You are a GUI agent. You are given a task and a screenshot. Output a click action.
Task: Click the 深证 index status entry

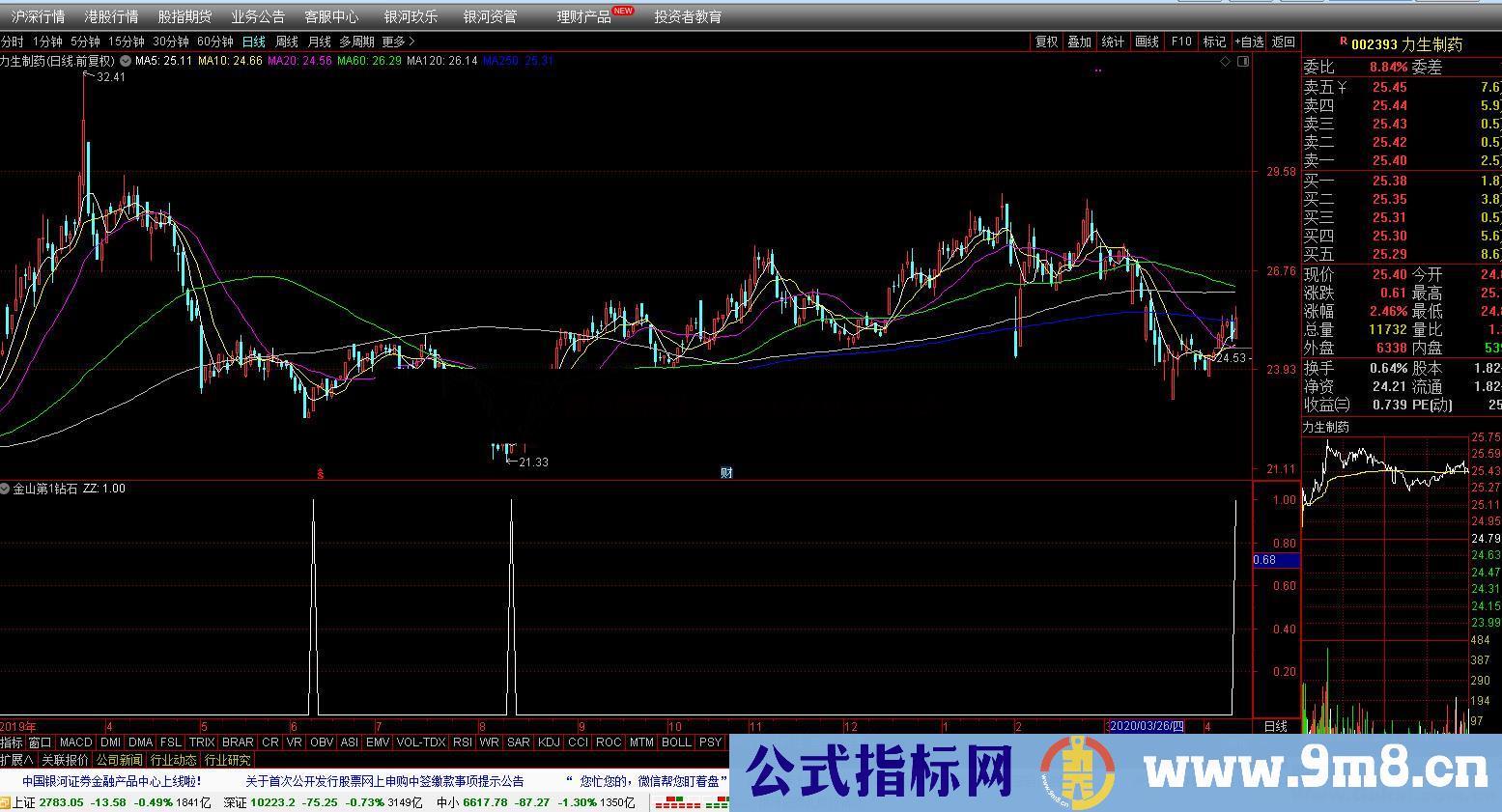coord(325,802)
